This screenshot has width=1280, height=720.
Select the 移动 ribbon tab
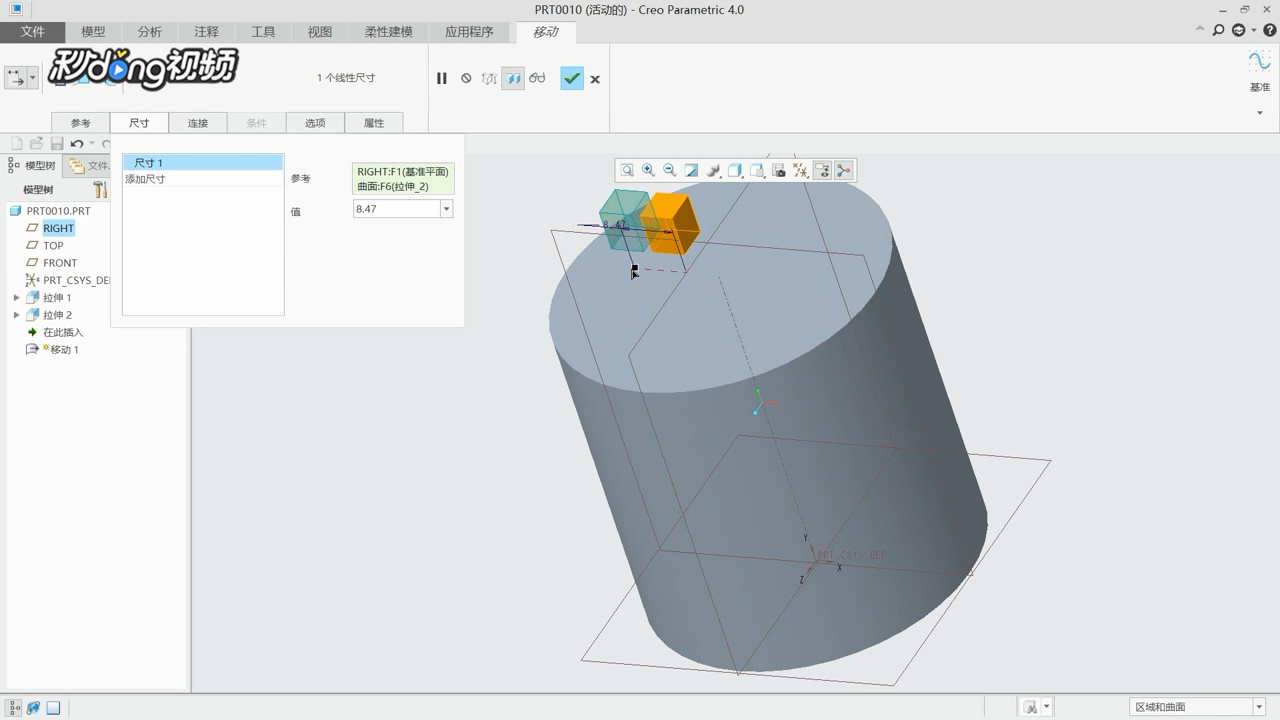(x=546, y=32)
